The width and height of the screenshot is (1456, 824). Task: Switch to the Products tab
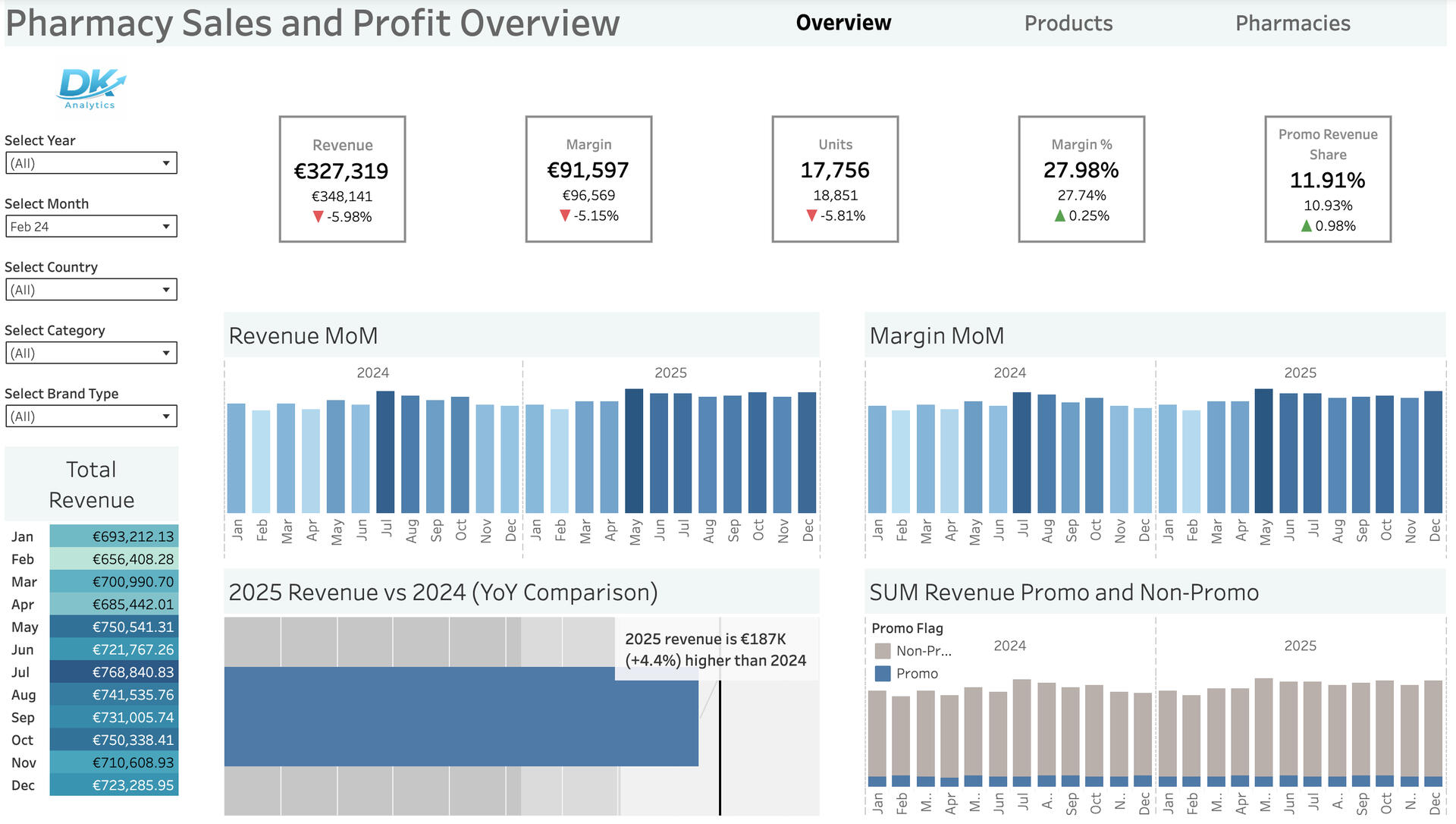1068,23
